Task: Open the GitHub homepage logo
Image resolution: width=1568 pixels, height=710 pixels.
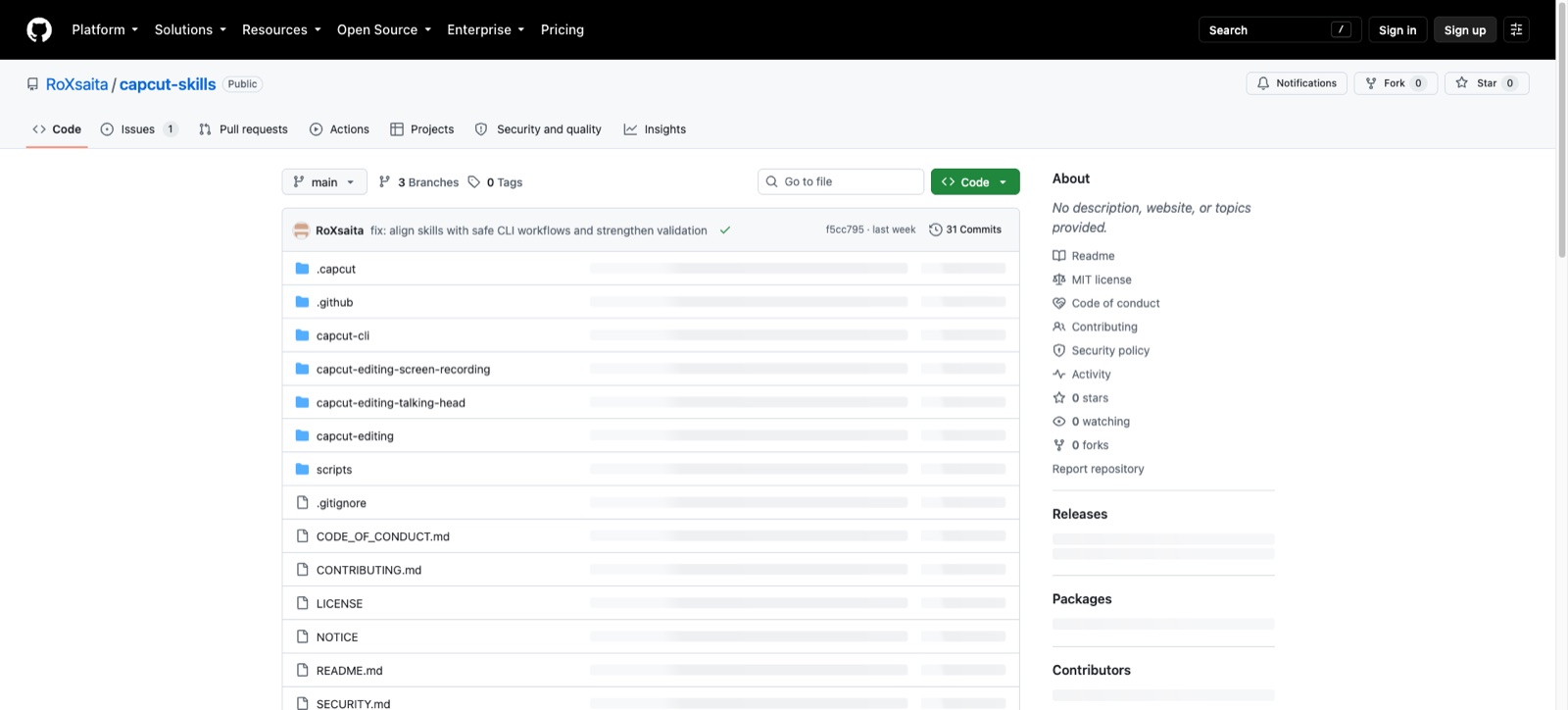Action: pos(39,29)
